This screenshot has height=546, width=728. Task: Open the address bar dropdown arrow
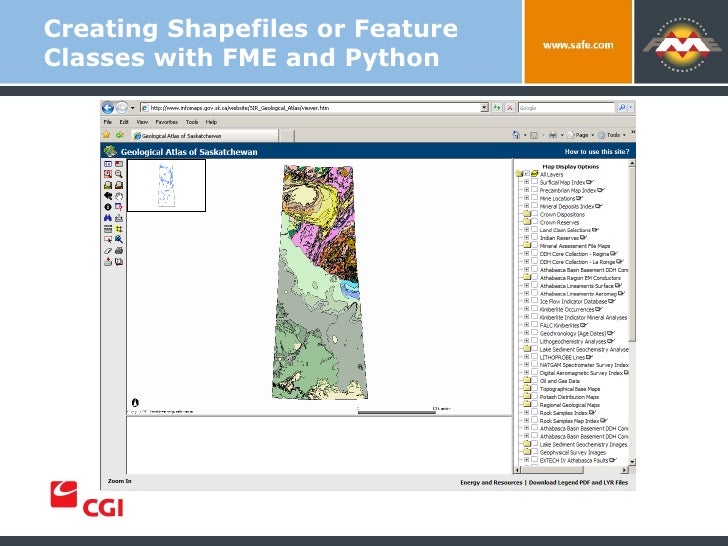[x=484, y=108]
